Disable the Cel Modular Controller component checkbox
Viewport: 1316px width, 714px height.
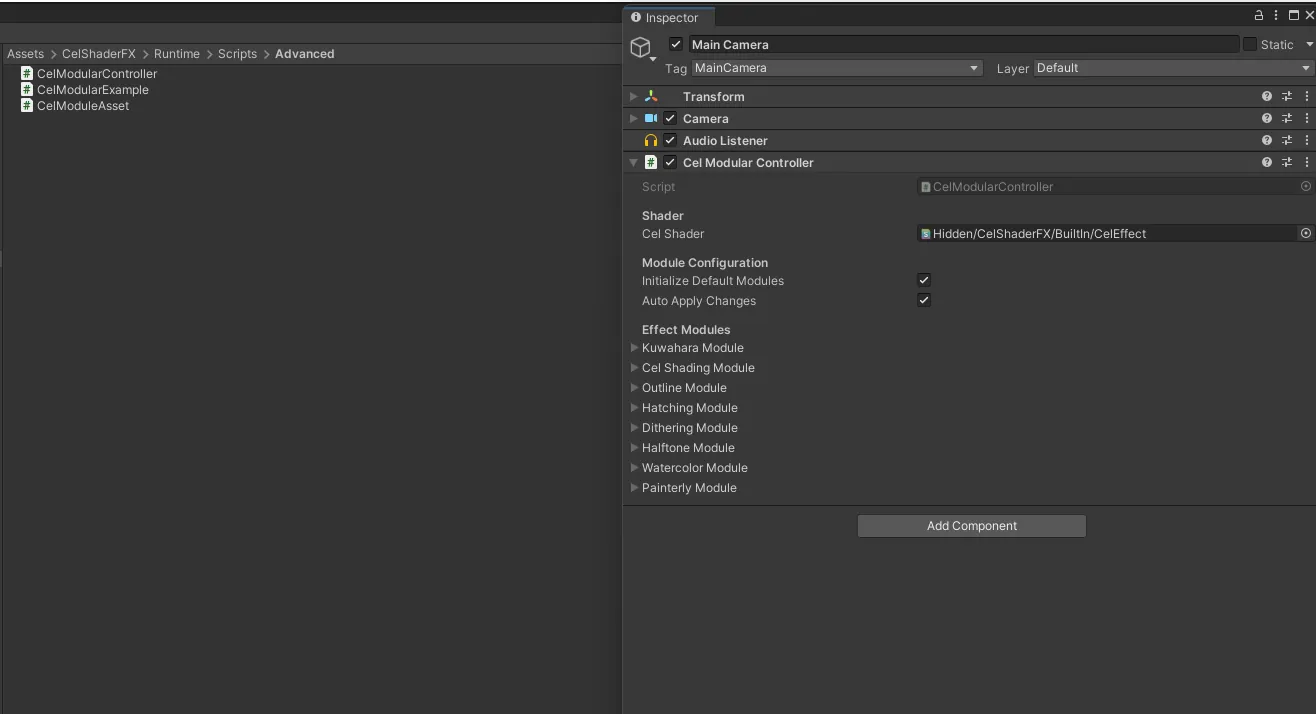pyautogui.click(x=670, y=163)
